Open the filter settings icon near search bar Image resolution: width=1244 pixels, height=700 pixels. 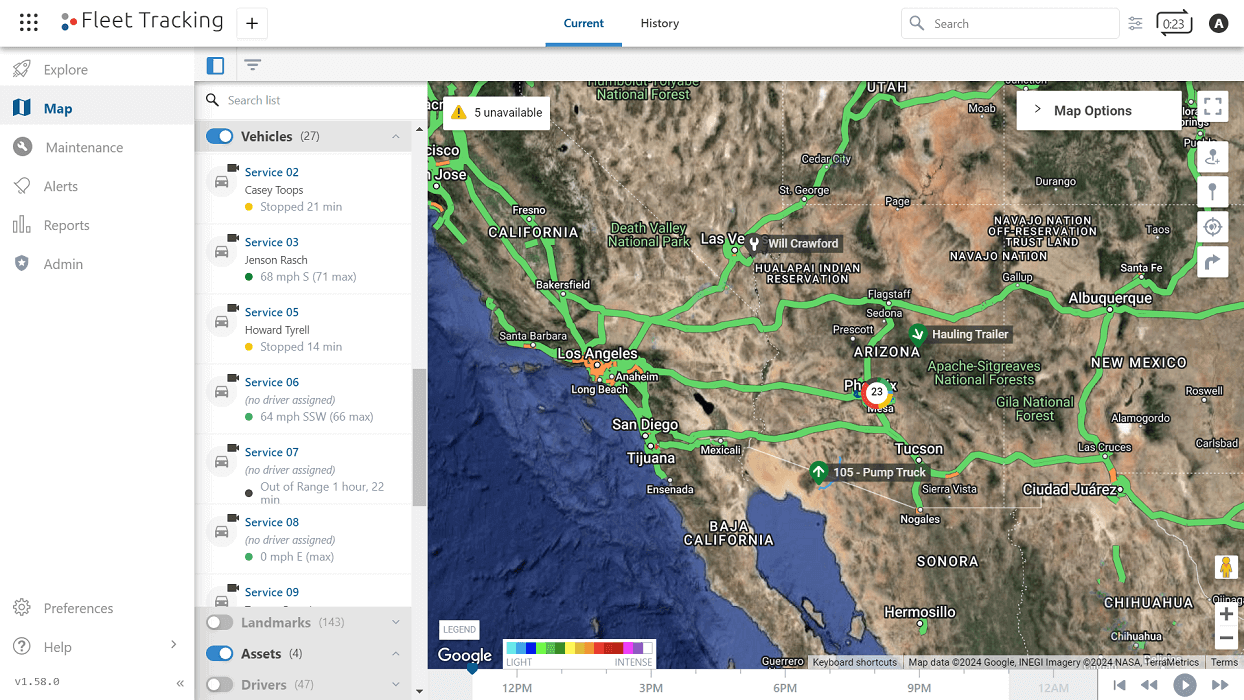pos(1135,23)
